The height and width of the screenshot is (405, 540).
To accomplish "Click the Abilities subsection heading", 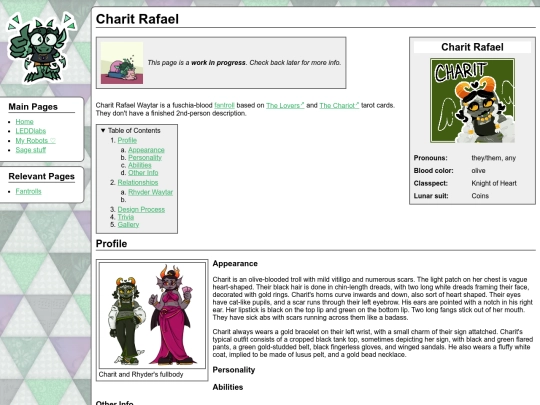I will coord(228,387).
